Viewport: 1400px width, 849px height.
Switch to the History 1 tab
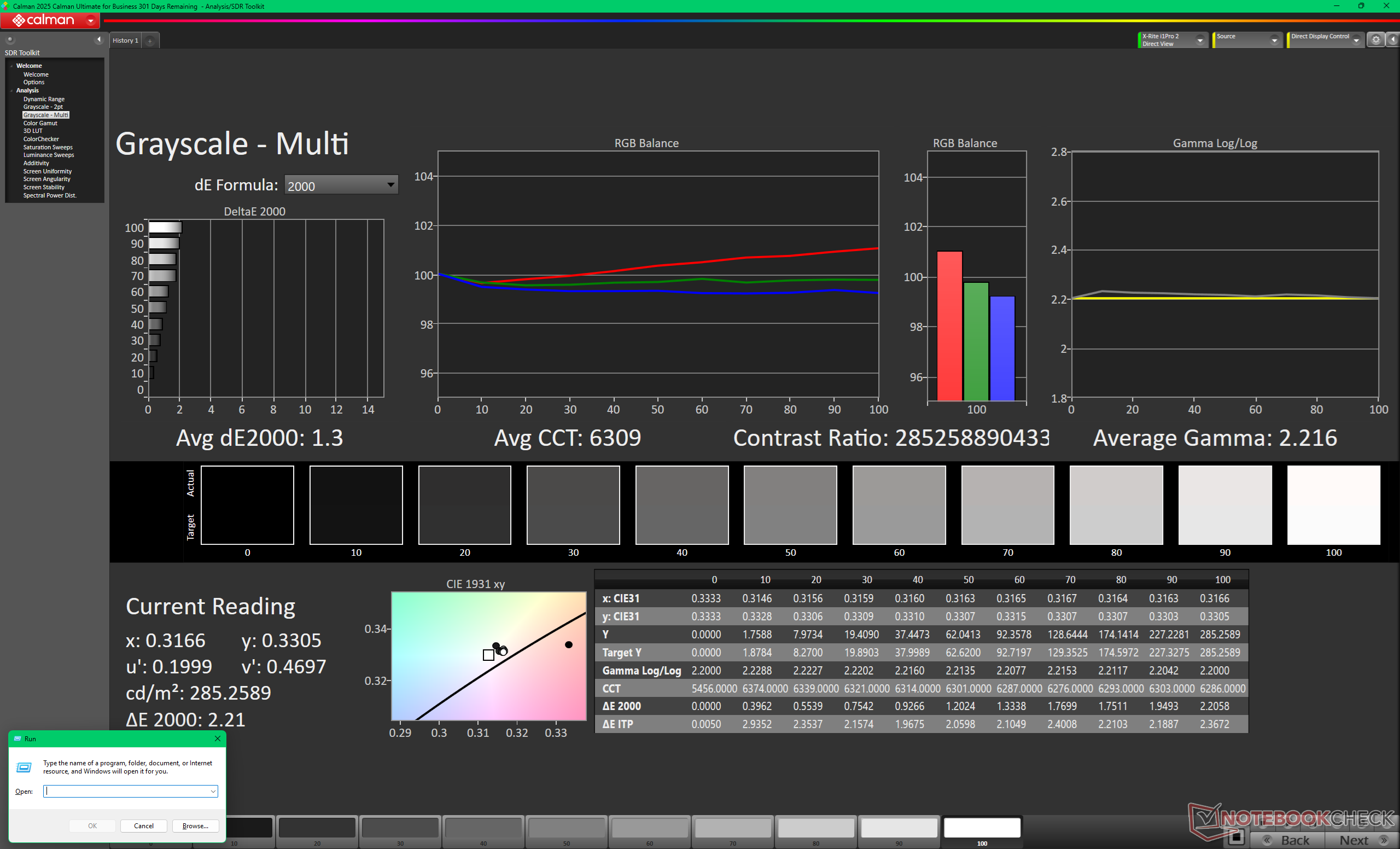125,40
